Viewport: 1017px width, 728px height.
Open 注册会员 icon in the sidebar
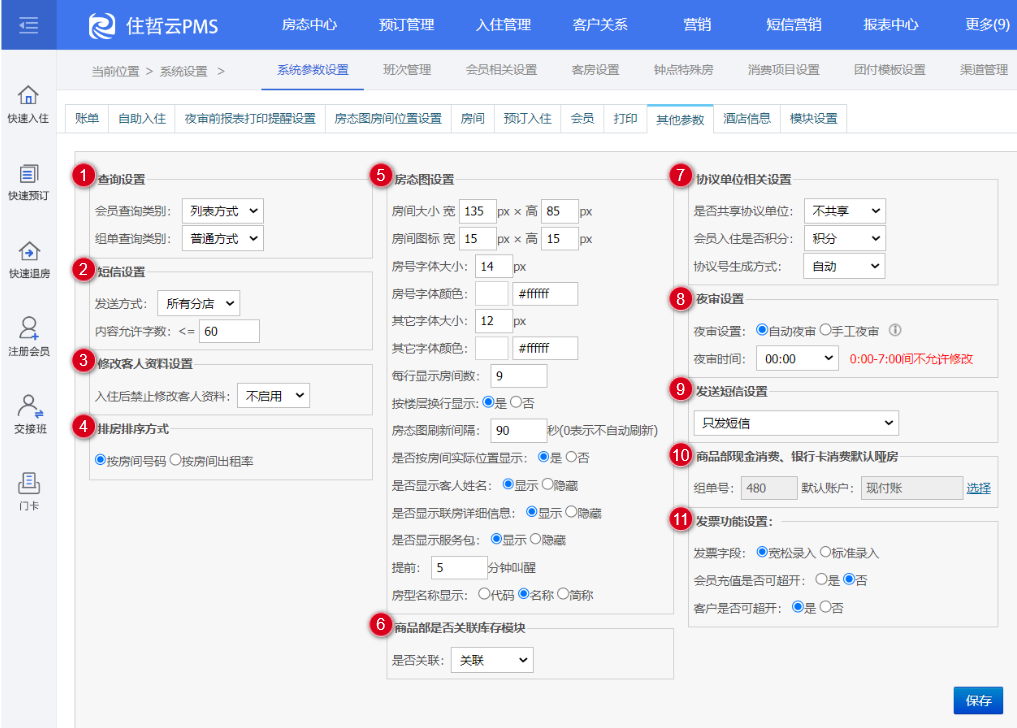pyautogui.click(x=29, y=328)
